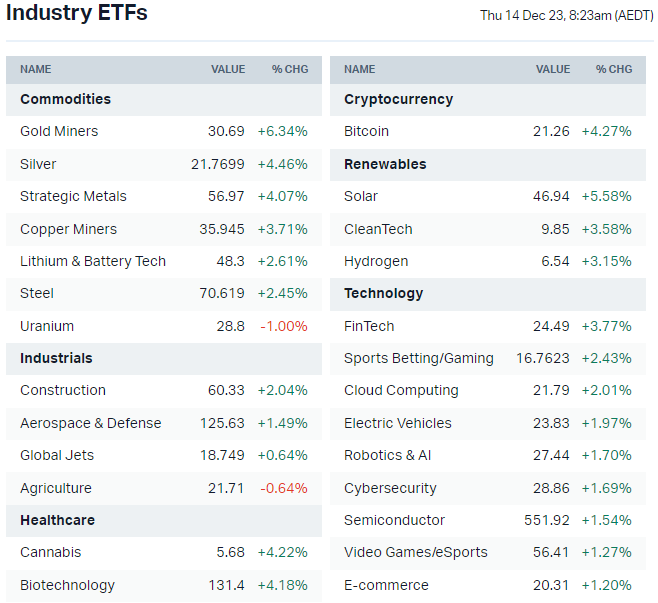
Task: Open the Cannabis ETF entry
Action: point(51,552)
